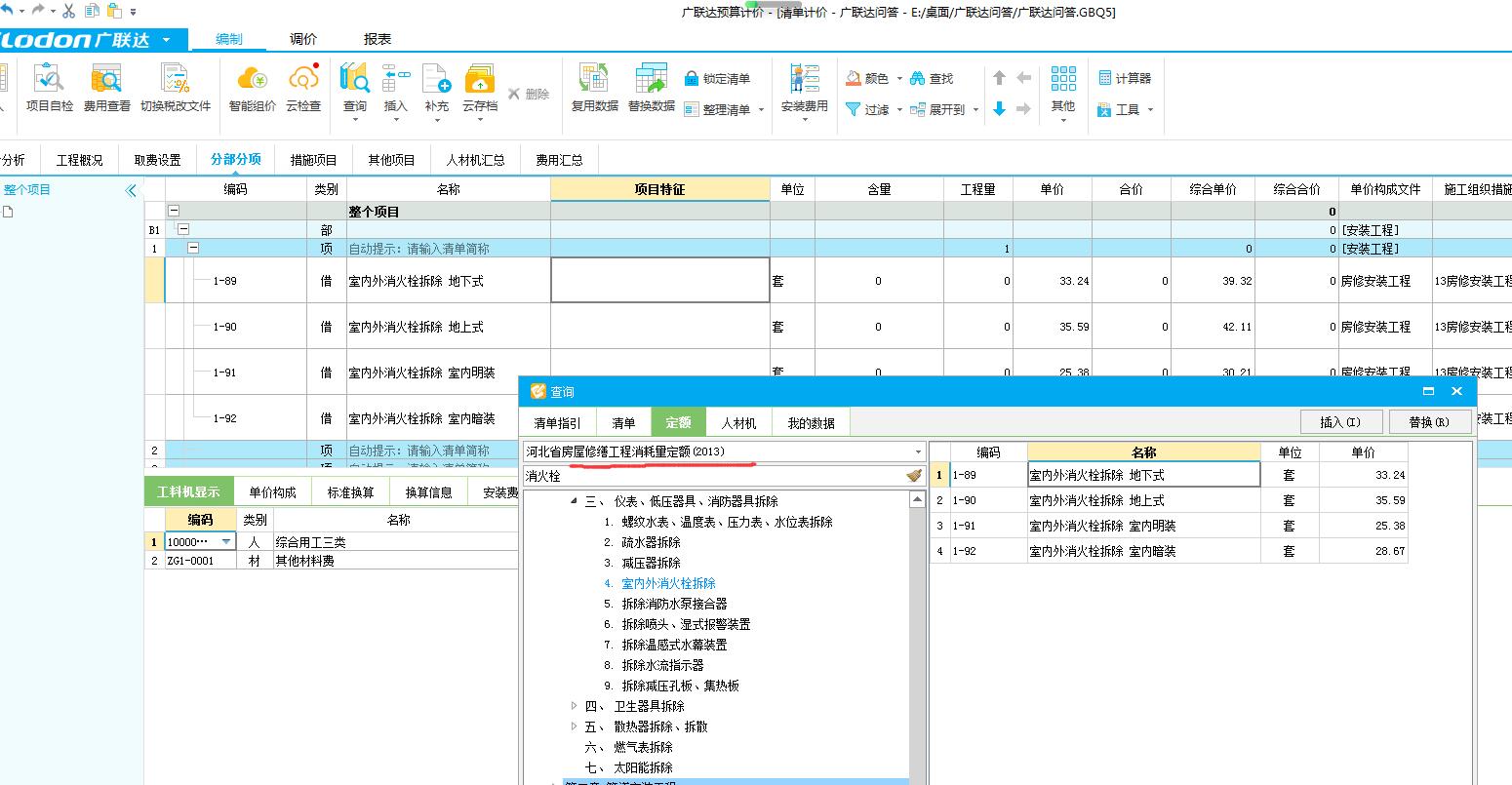Open the 措施项目 tab
The height and width of the screenshot is (785, 1512).
[x=313, y=160]
